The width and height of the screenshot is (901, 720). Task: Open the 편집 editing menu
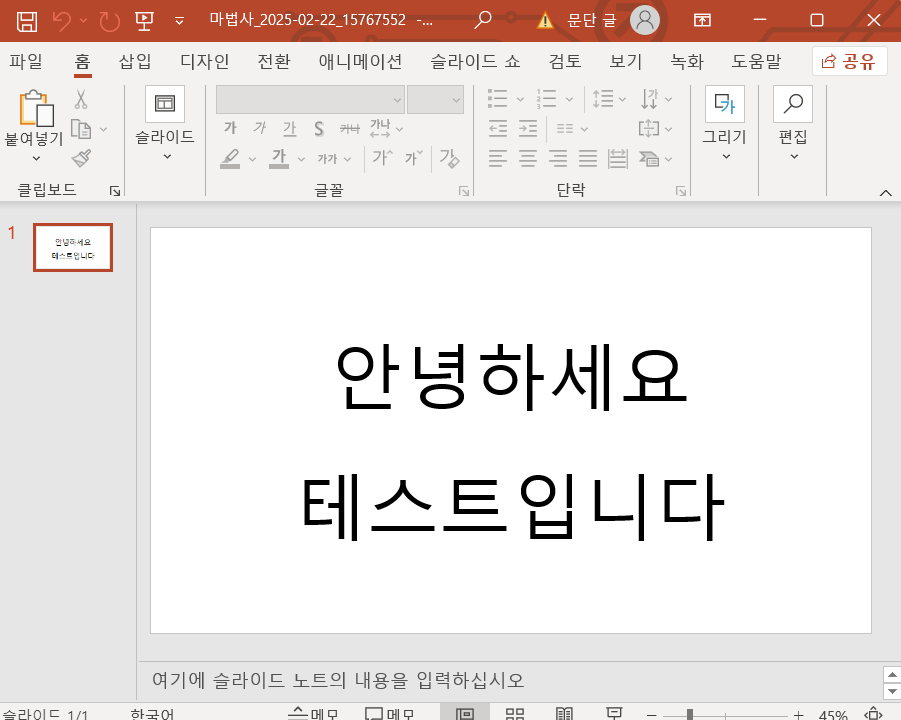[x=793, y=124]
